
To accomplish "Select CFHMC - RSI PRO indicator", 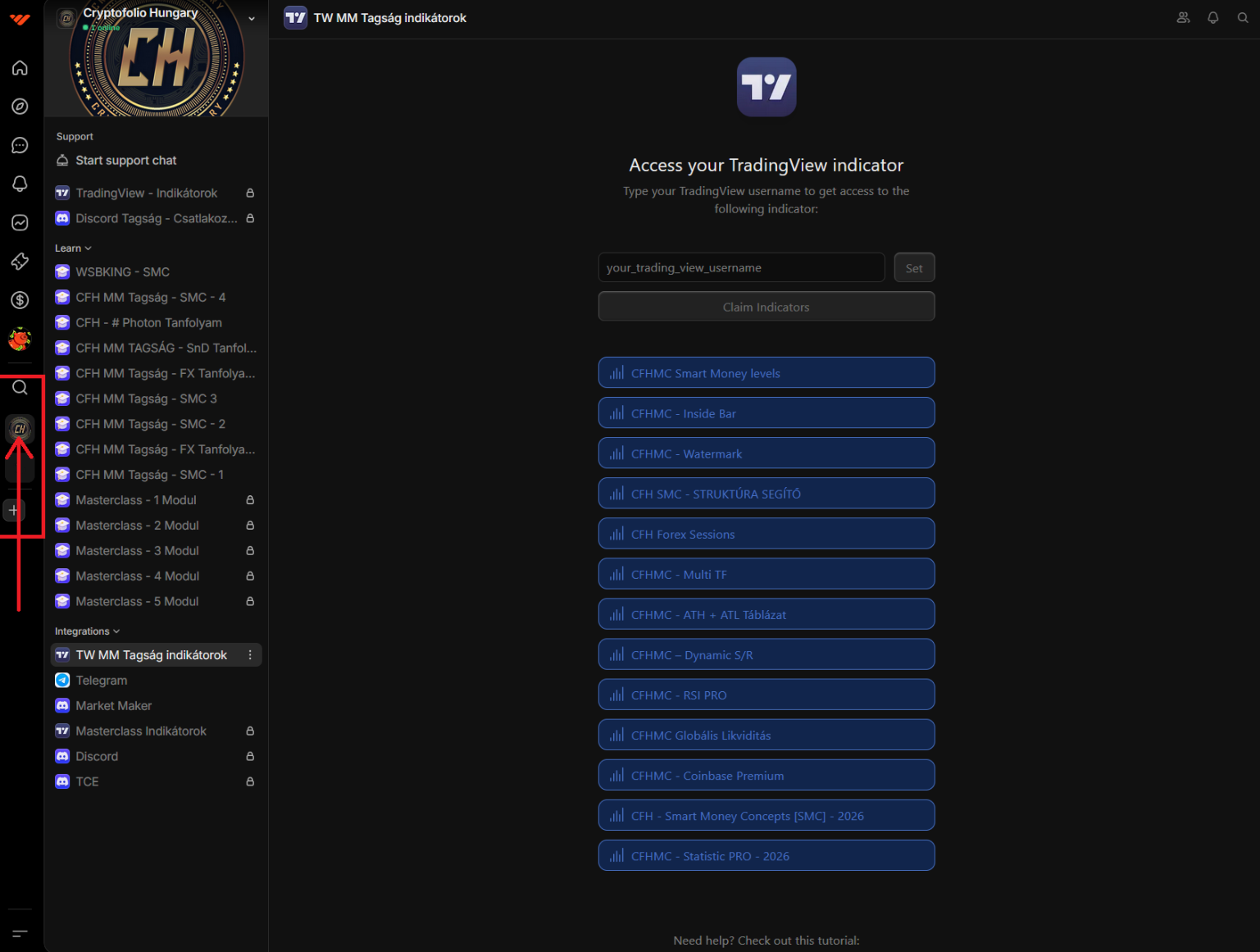I will [766, 695].
